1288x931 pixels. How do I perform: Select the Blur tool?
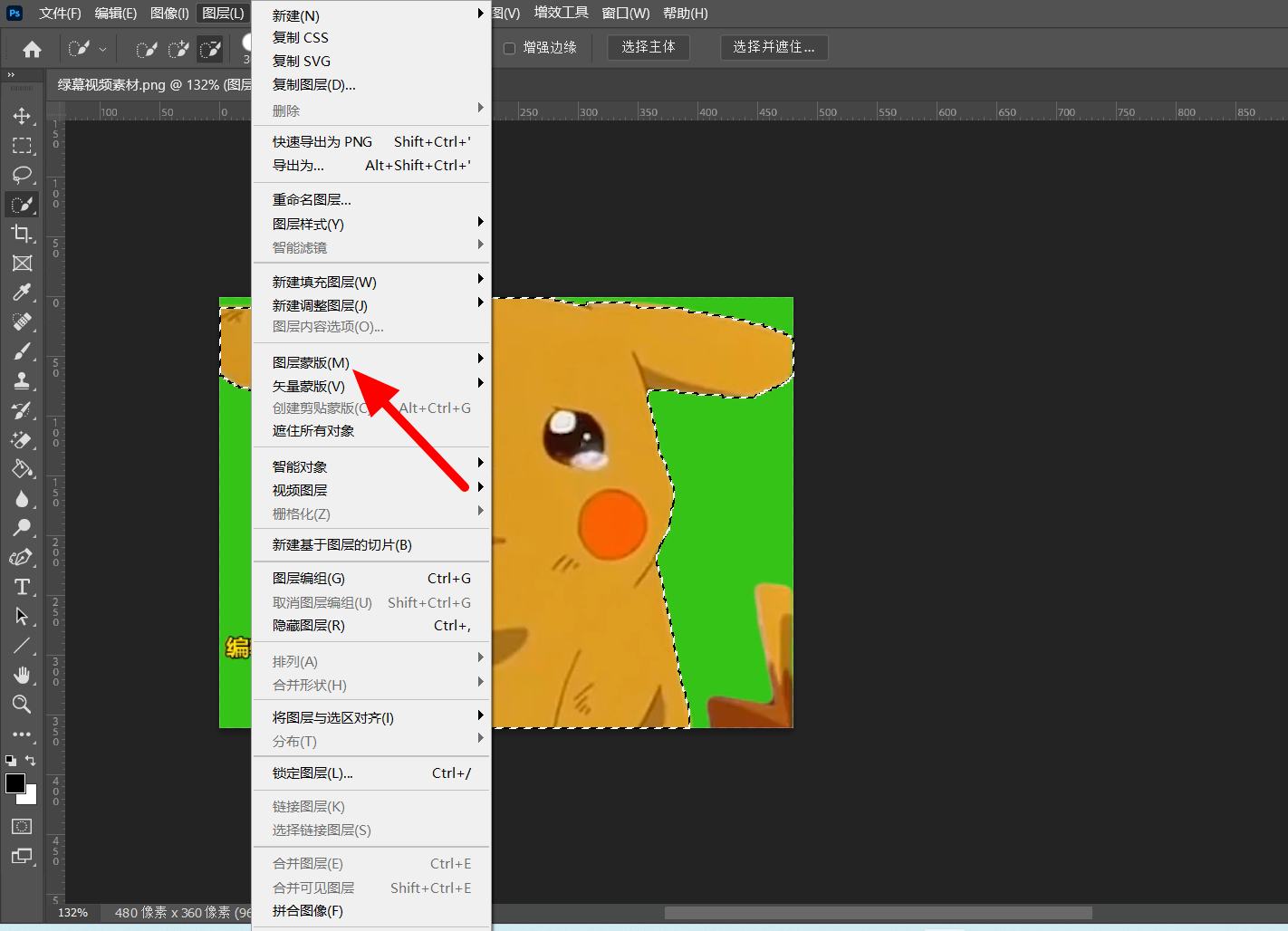(22, 499)
